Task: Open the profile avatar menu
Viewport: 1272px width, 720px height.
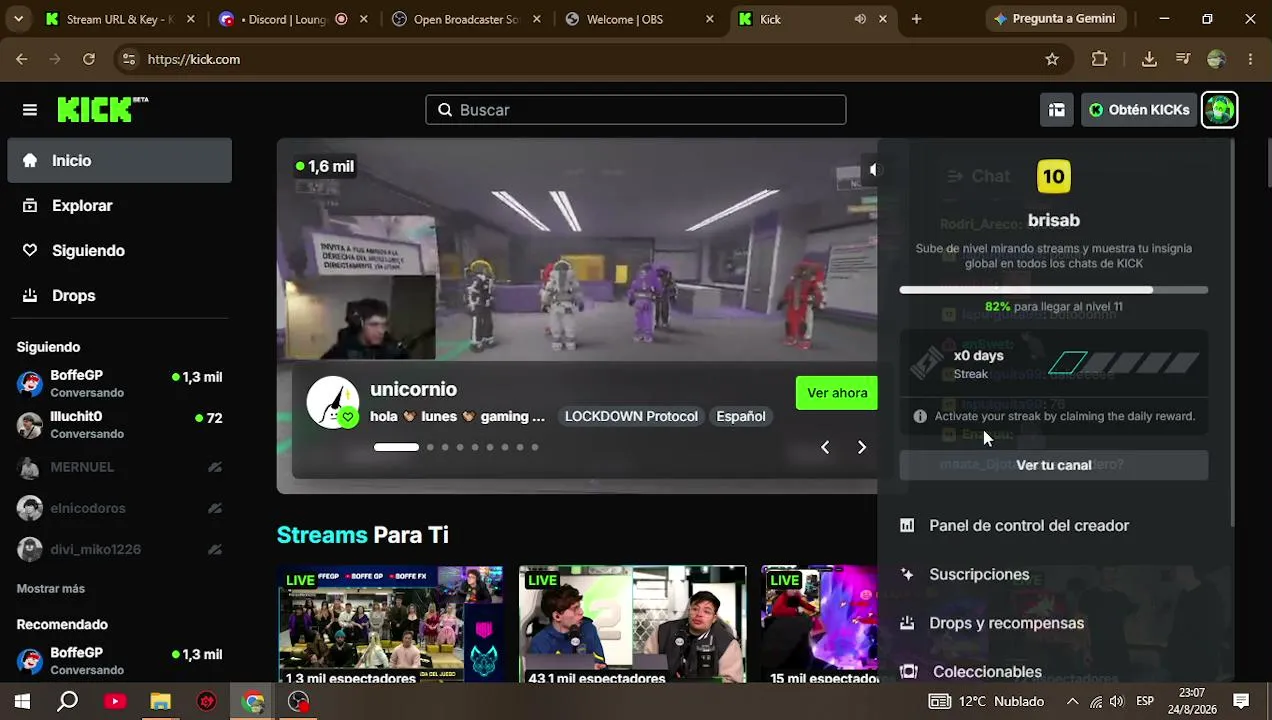Action: (x=1220, y=110)
